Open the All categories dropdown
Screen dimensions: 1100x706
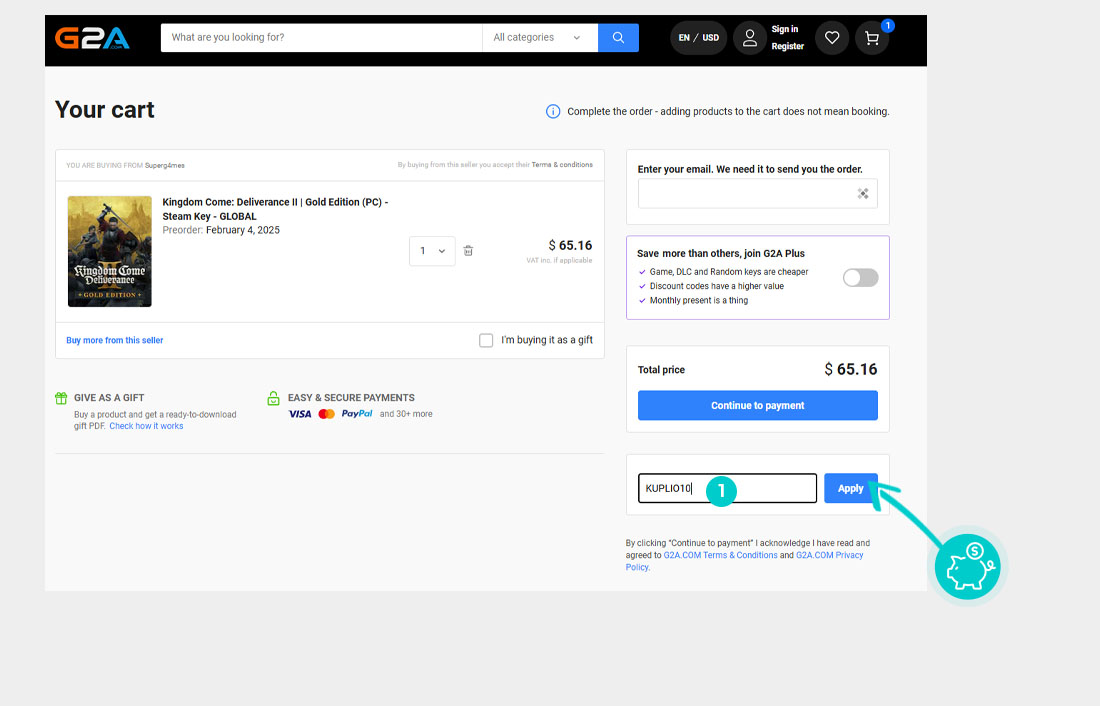point(539,38)
